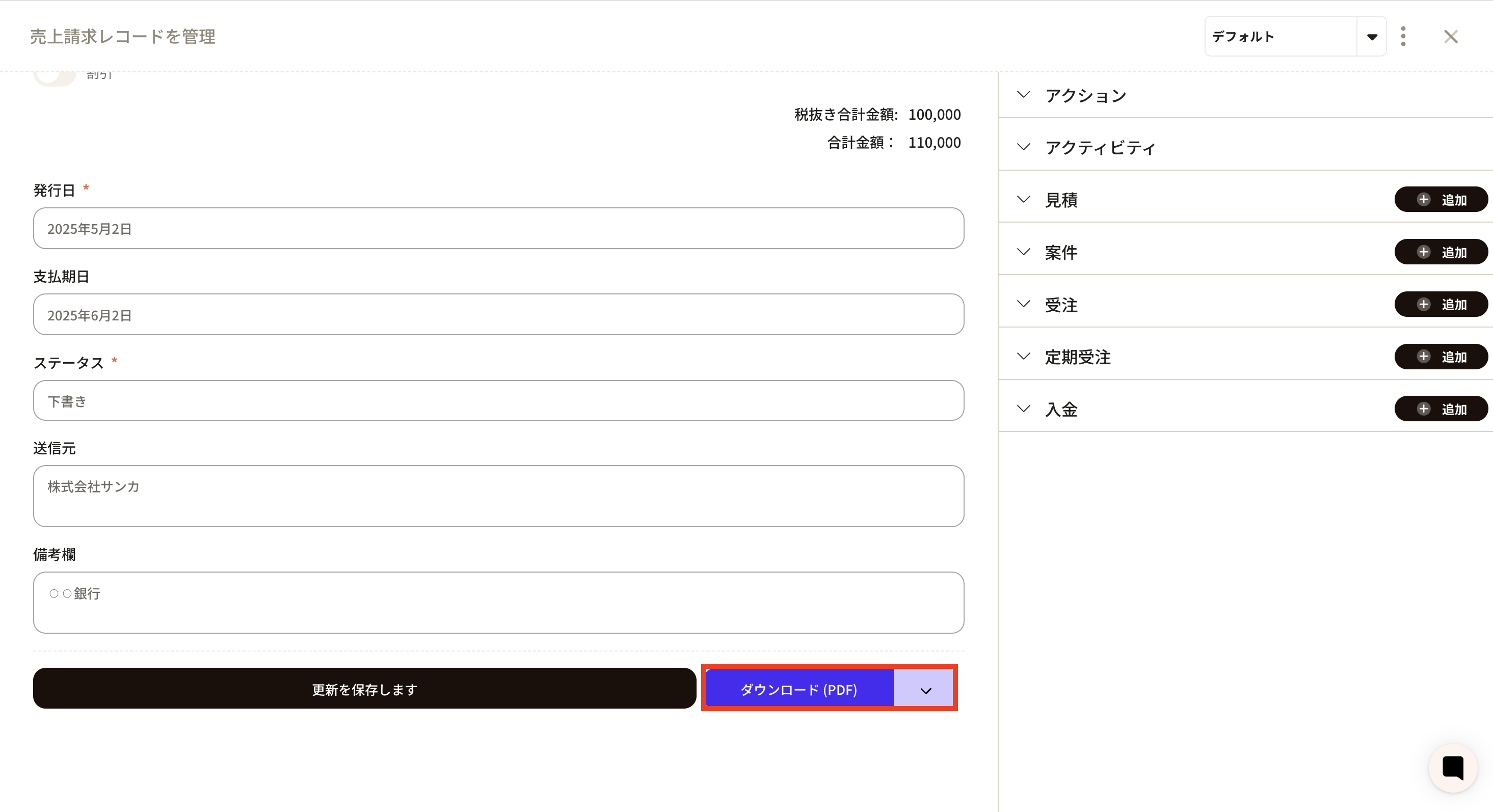The image size is (1493, 812).
Task: Open the ステータス dropdown showing 下書き
Action: 498,401
